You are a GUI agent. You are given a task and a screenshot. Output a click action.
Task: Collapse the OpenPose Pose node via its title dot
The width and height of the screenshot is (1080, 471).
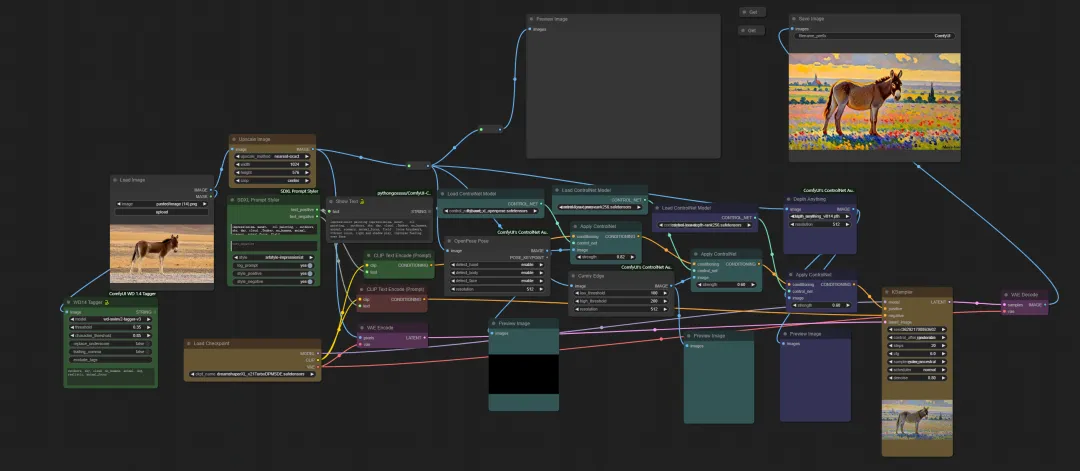449,241
